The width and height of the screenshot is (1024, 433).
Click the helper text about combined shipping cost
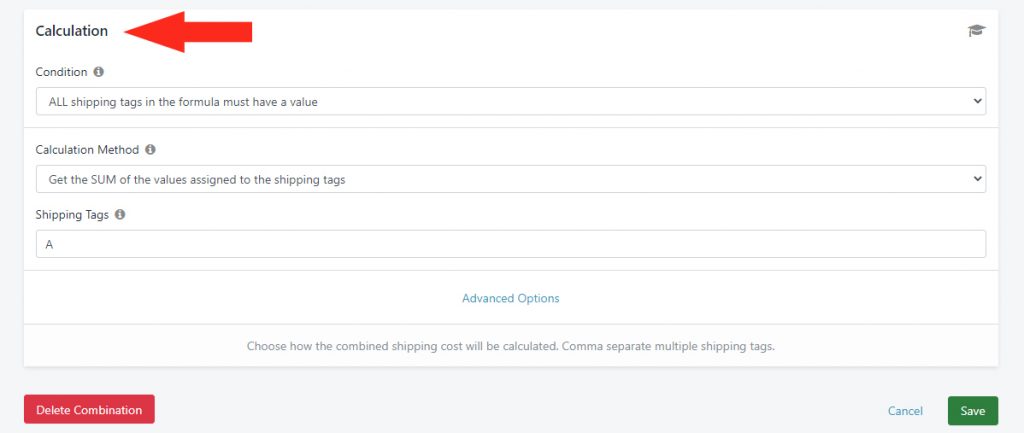click(511, 346)
